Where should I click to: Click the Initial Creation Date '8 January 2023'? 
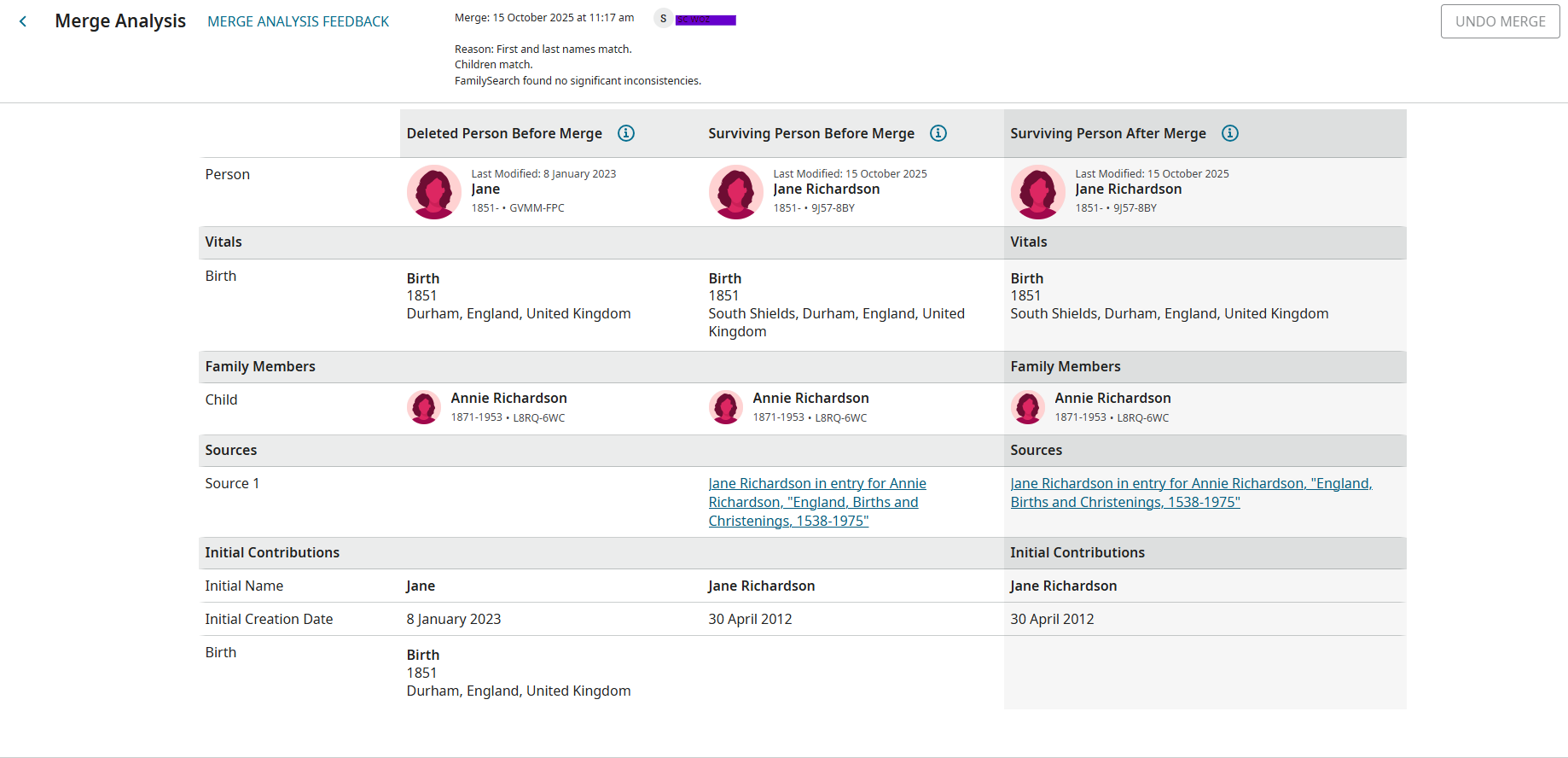tap(454, 620)
